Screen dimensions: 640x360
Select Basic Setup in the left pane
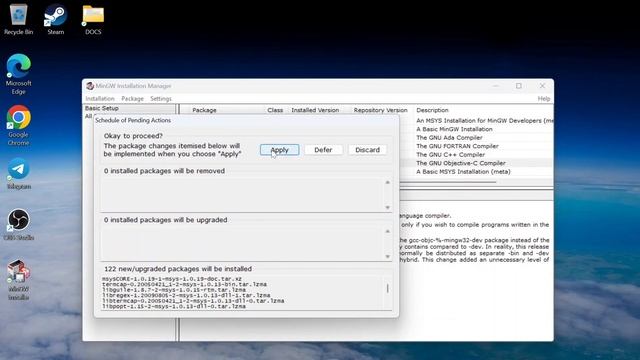click(x=102, y=108)
